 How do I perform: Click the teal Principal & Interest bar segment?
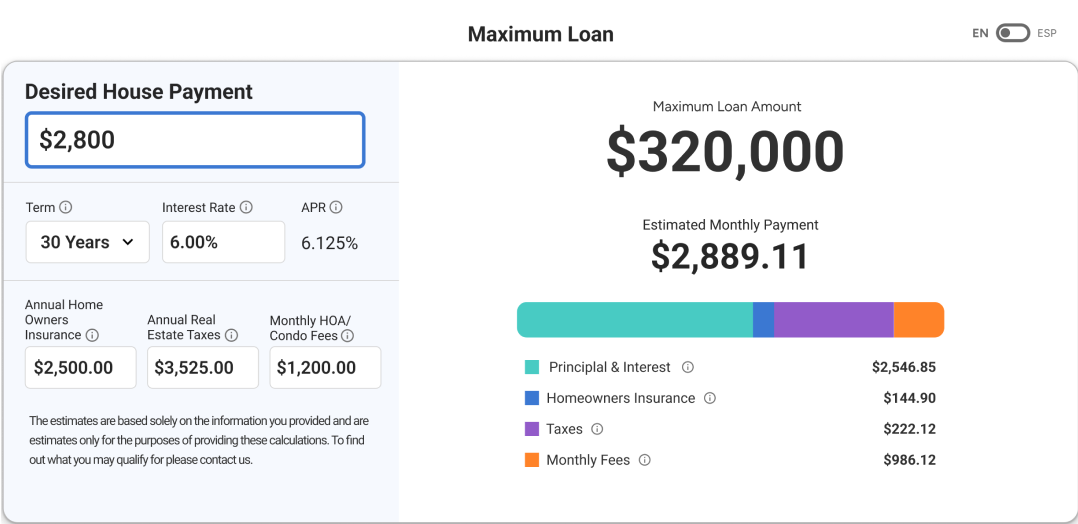(x=634, y=320)
